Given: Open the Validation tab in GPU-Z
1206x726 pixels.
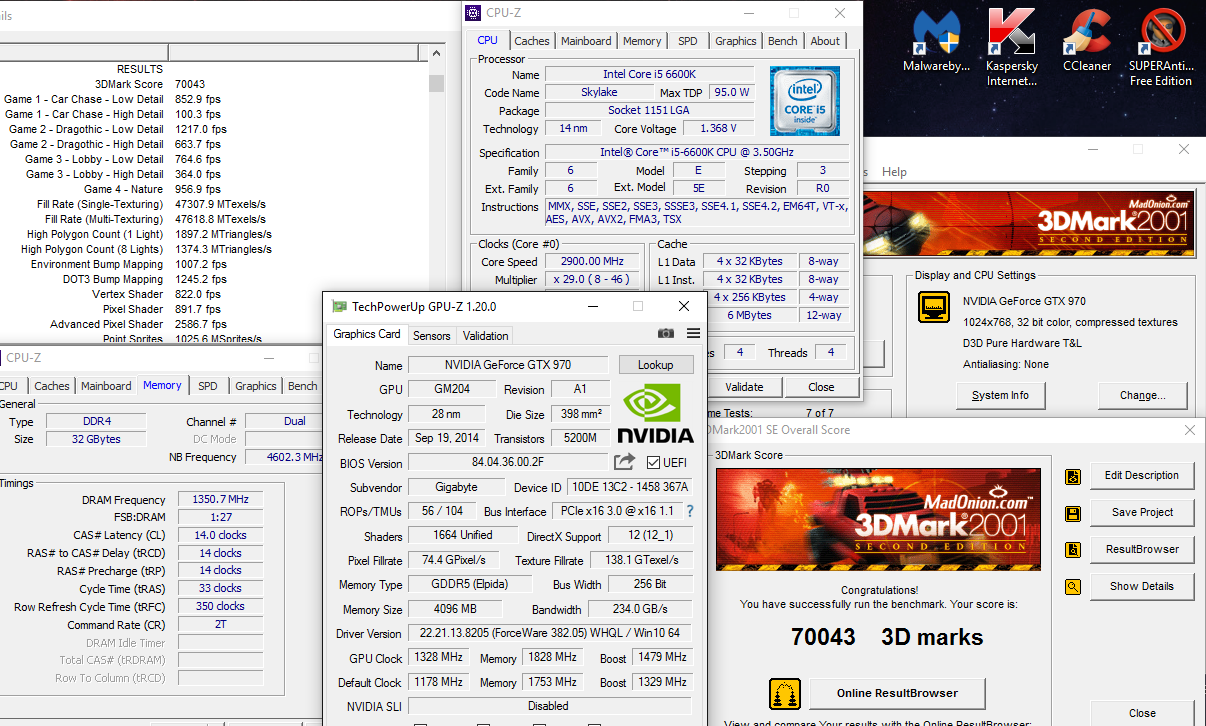Looking at the screenshot, I should [486, 336].
